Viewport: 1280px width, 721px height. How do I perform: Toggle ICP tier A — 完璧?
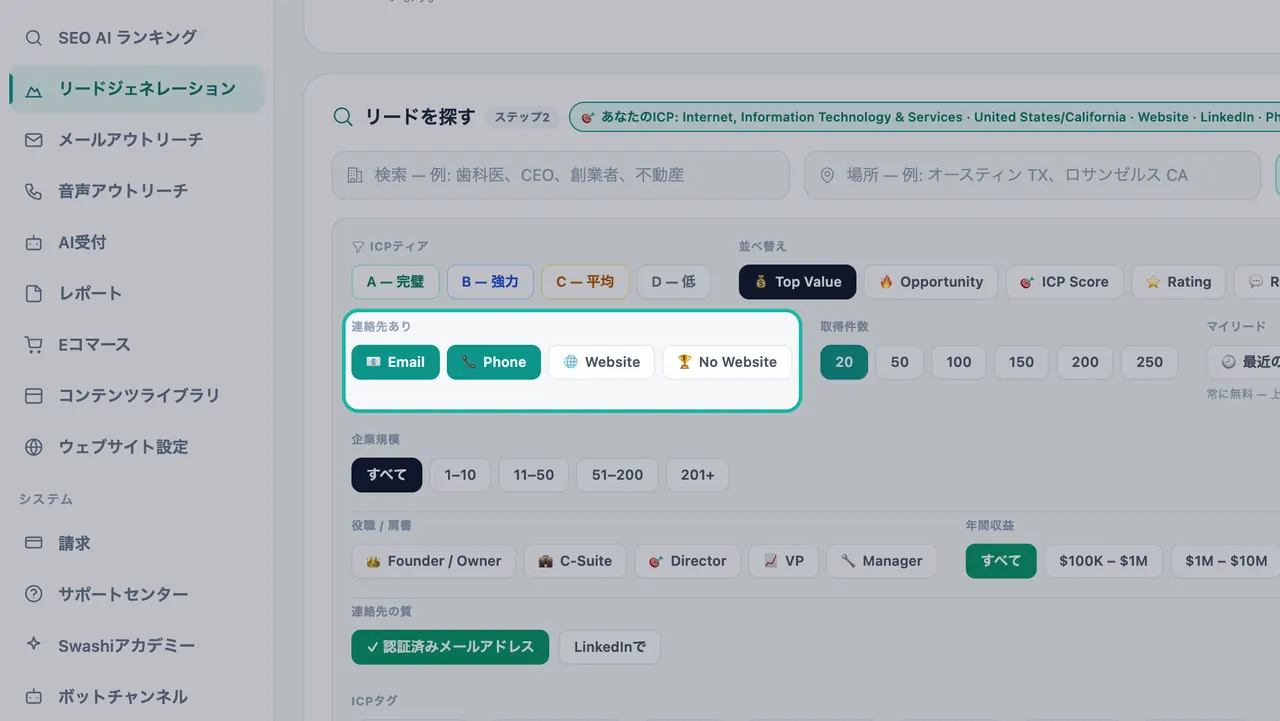click(x=395, y=282)
